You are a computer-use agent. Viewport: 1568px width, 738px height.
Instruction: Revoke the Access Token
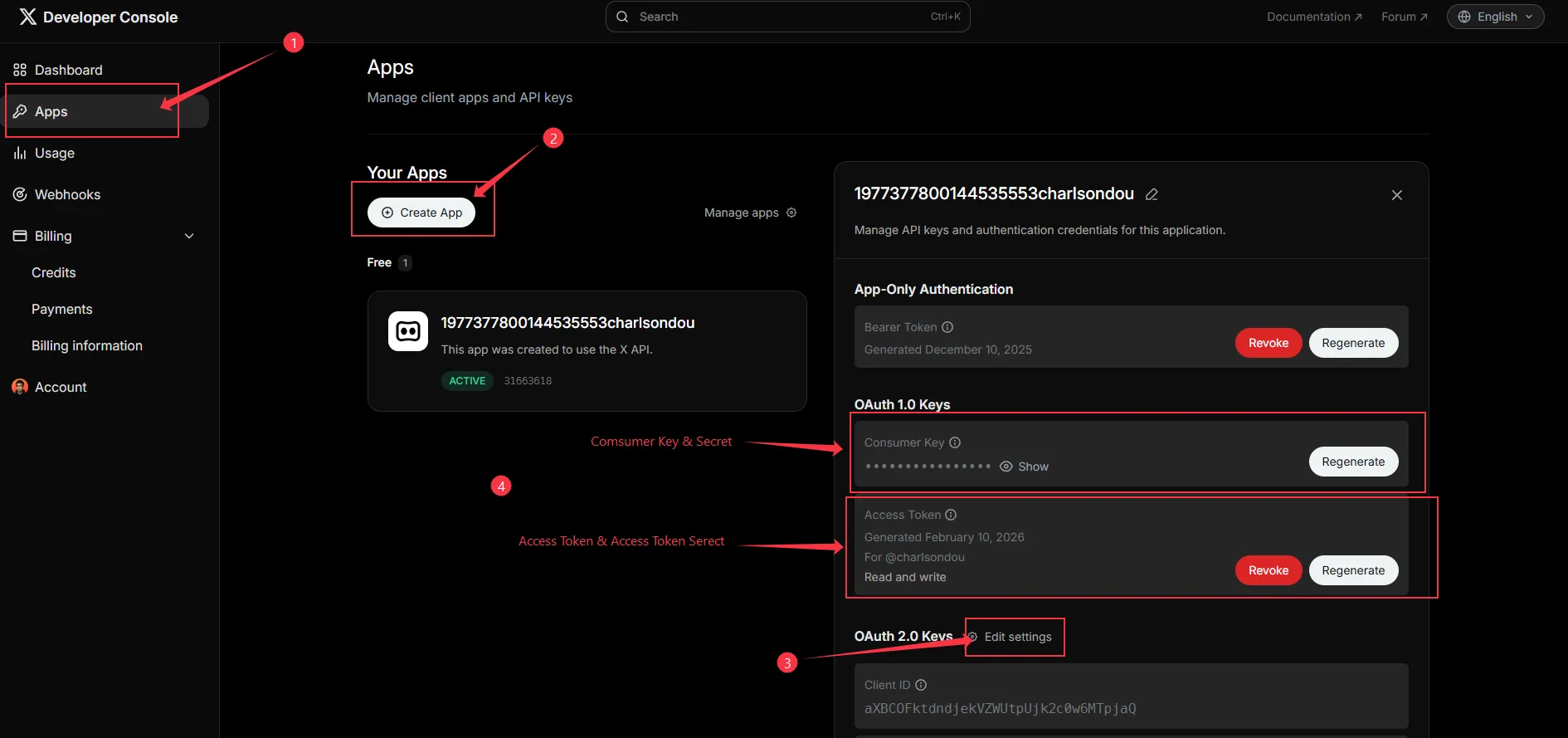click(1269, 570)
